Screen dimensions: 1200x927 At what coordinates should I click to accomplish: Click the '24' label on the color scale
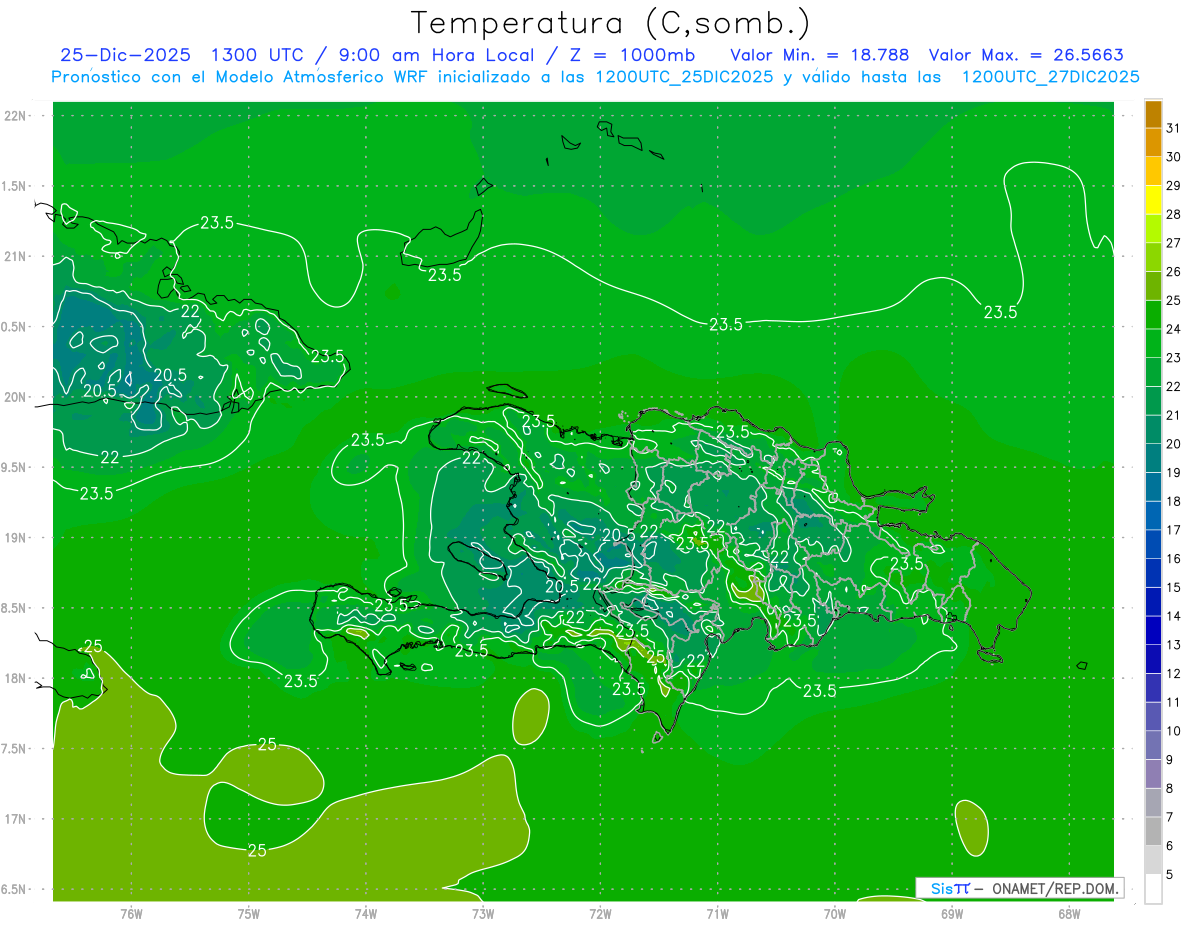pos(1174,329)
